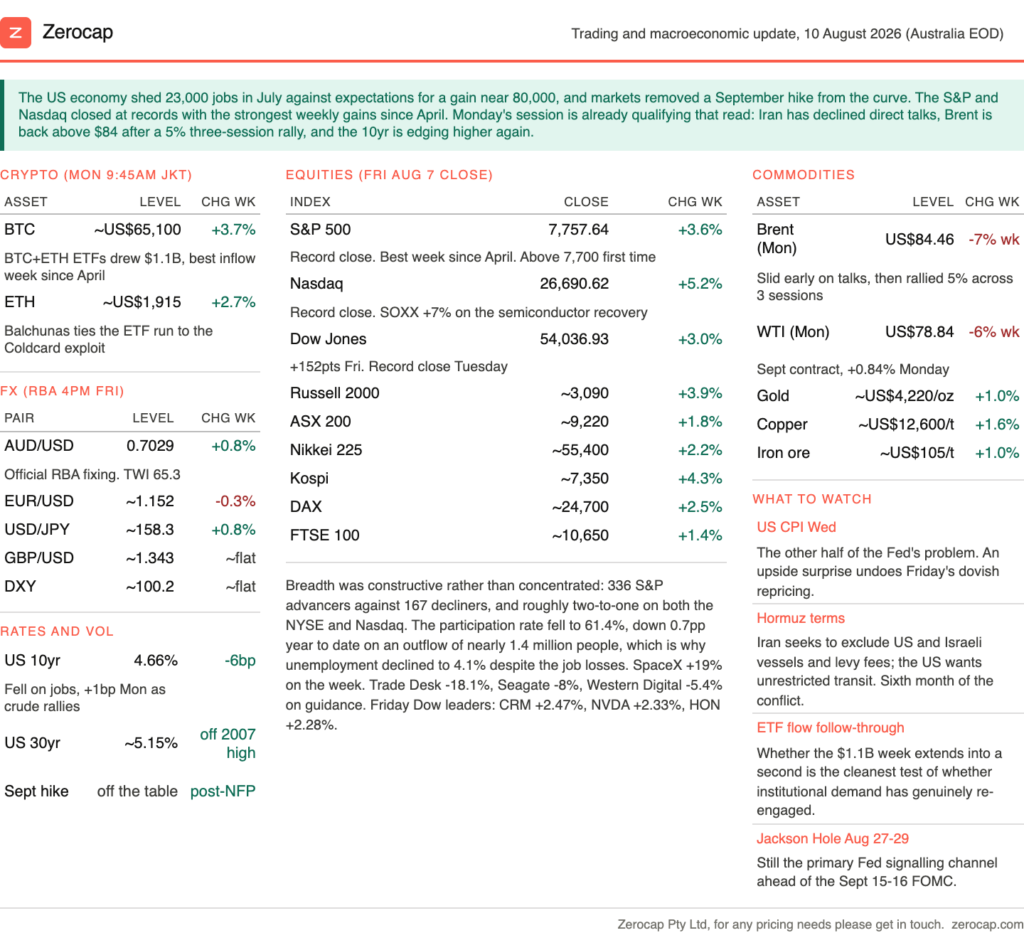The image size is (1024, 950).
Task: Click BTC weekly change +3.7%
Action: pos(233,230)
